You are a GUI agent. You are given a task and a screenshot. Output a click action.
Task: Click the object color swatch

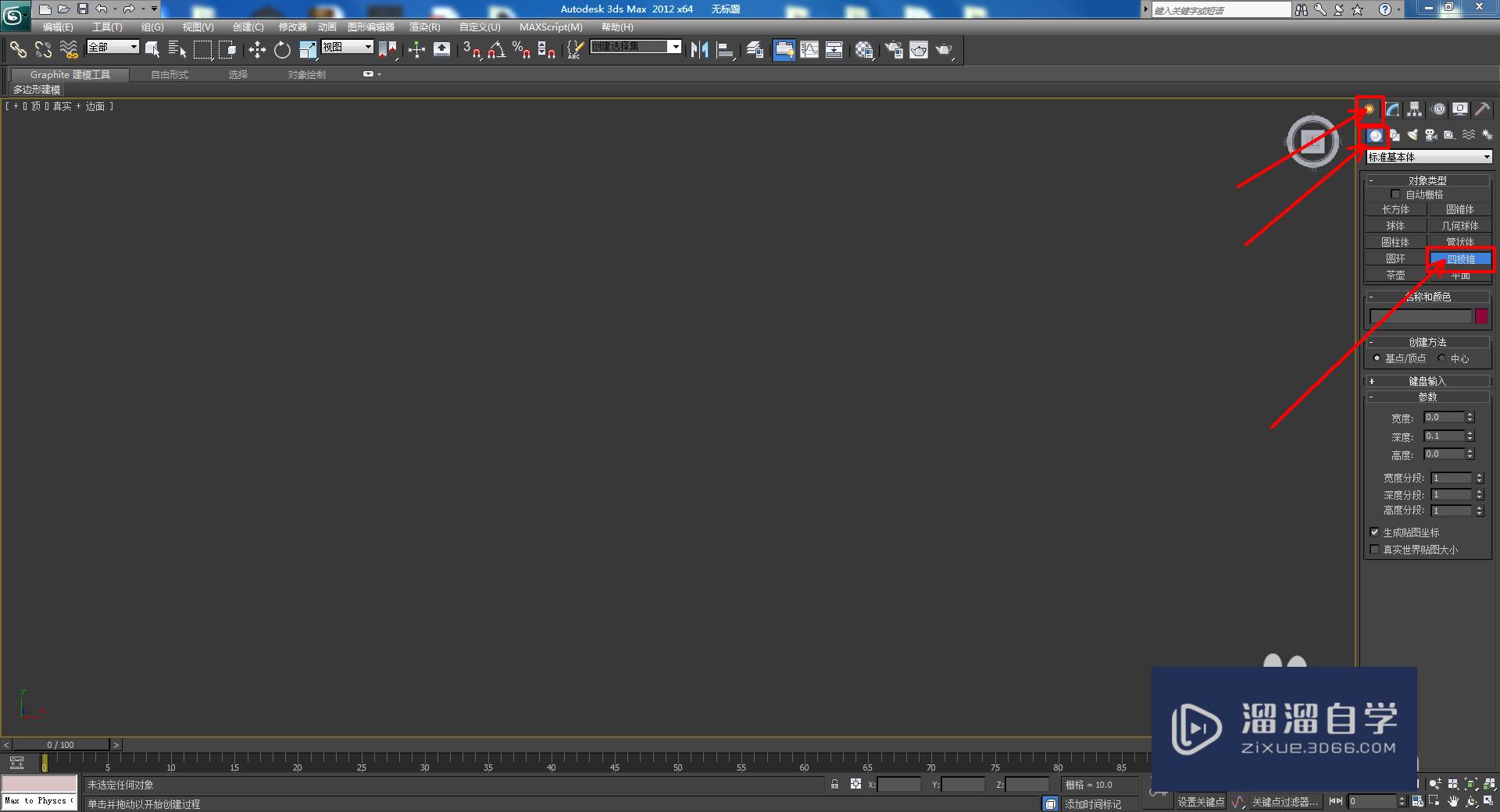point(1481,316)
